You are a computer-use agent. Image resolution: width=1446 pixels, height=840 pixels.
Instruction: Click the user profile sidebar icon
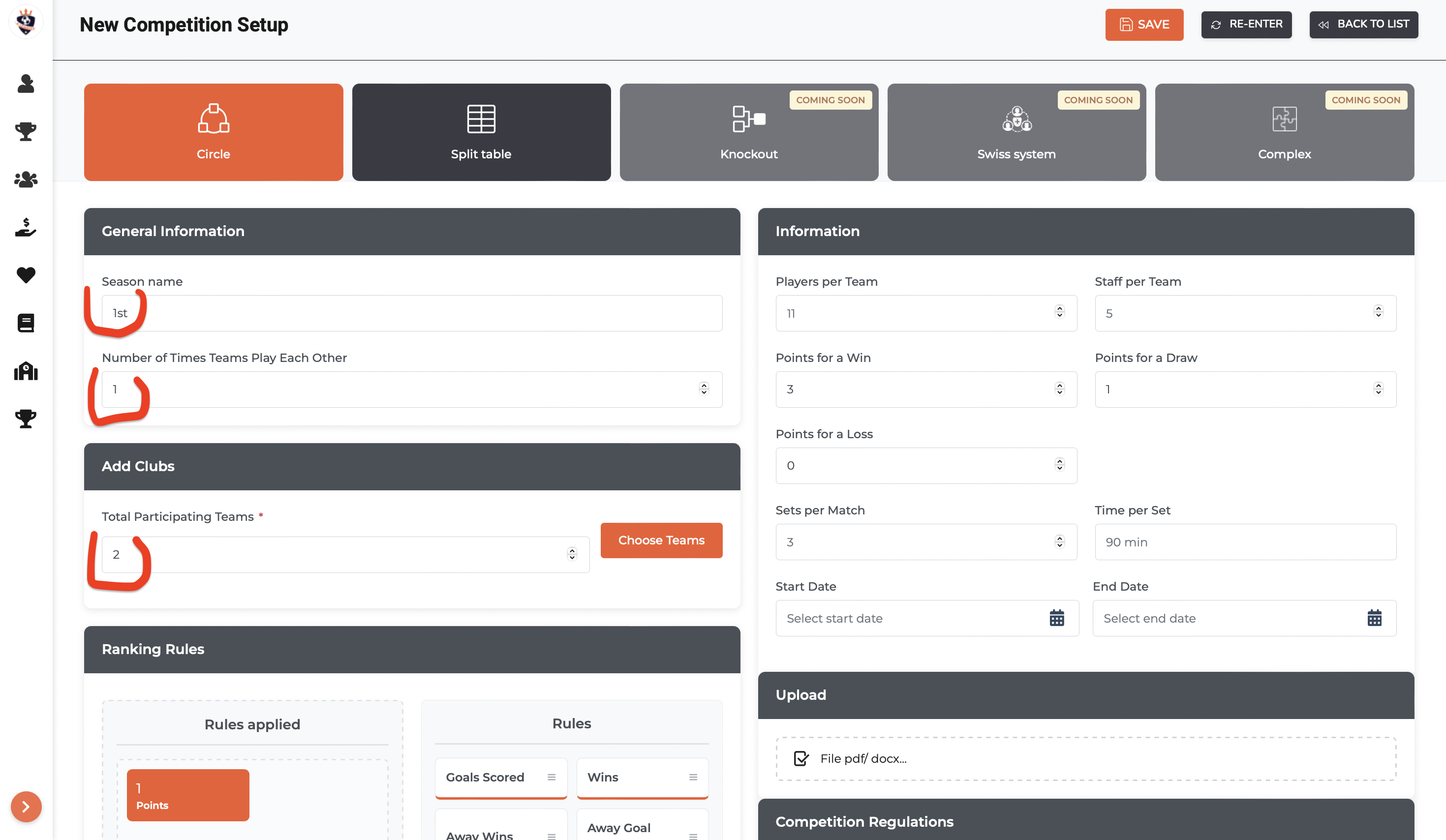(x=26, y=84)
